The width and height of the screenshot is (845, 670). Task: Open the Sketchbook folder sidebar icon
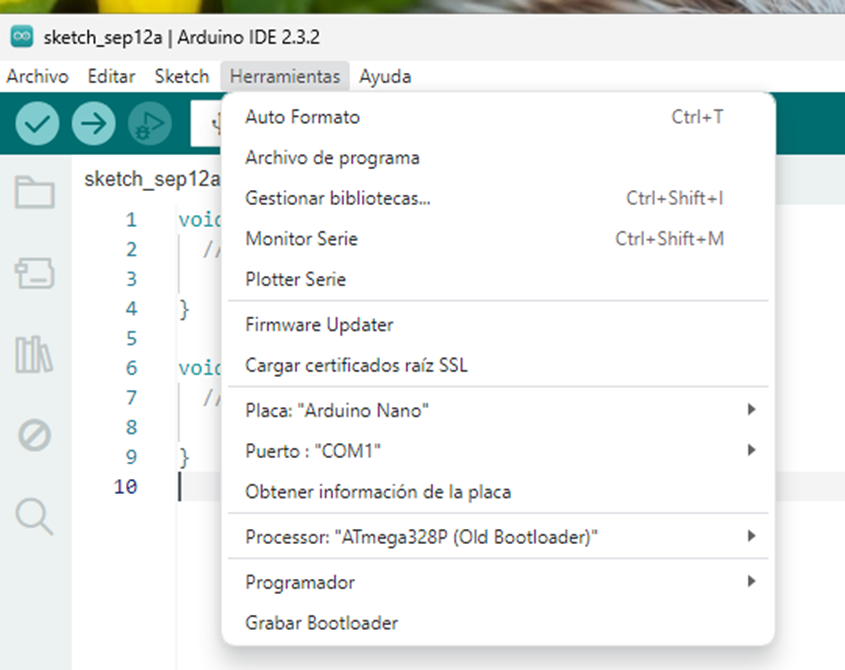point(34,192)
